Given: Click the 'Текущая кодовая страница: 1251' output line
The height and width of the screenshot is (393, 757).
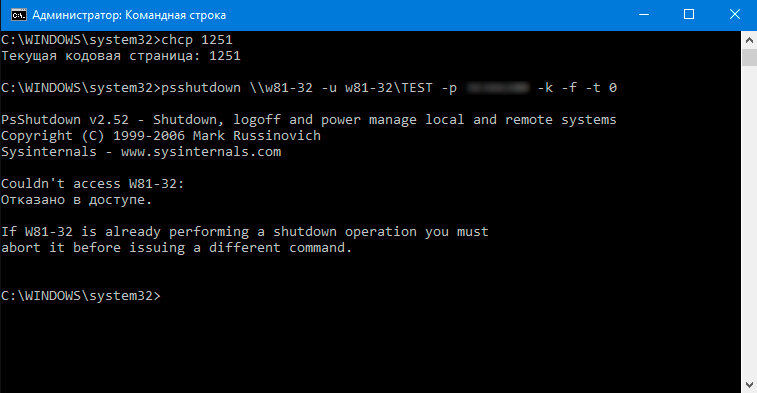Looking at the screenshot, I should coord(121,56).
